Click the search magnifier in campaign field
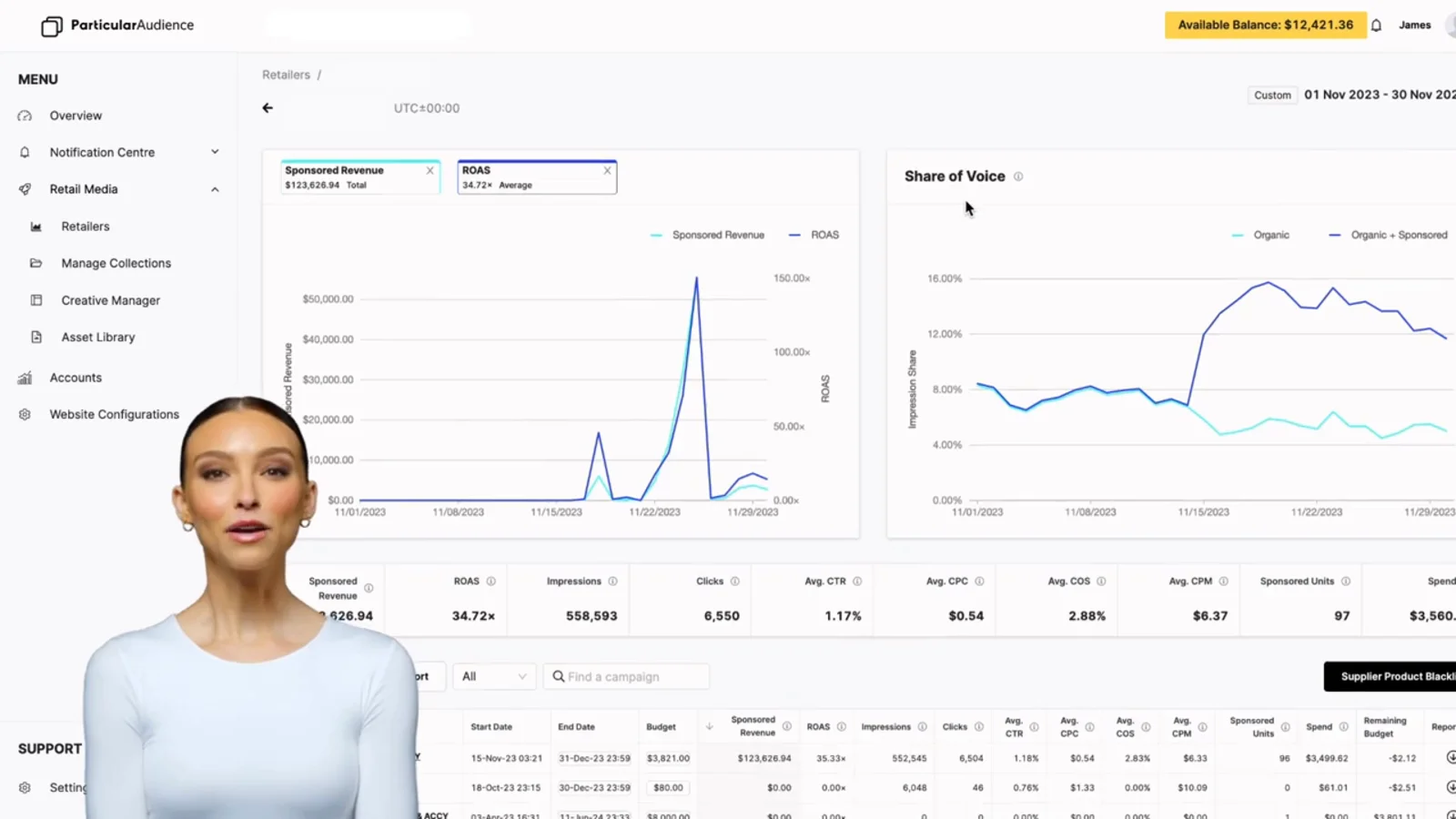This screenshot has height=819, width=1456. pyautogui.click(x=559, y=676)
